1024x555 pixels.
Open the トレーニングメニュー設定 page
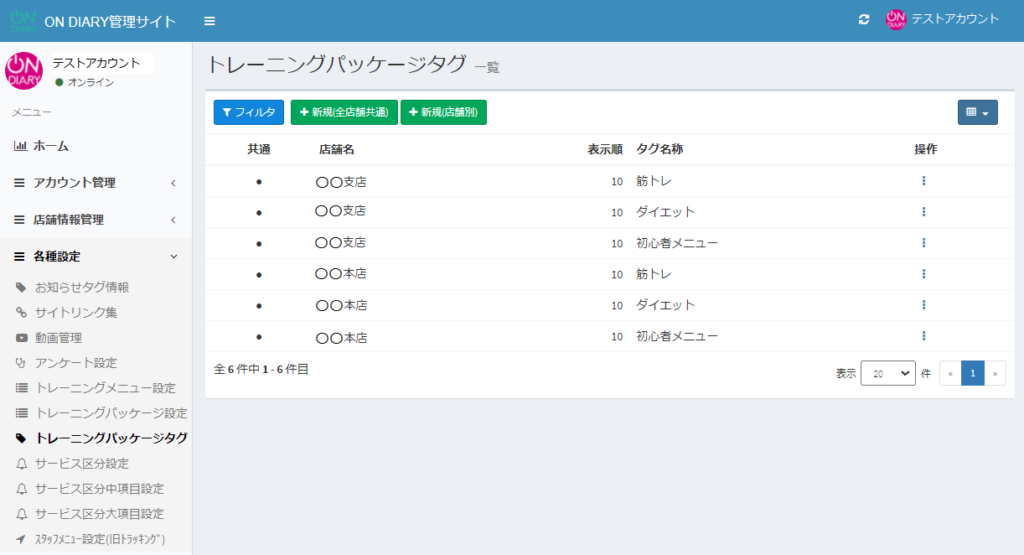(105, 388)
